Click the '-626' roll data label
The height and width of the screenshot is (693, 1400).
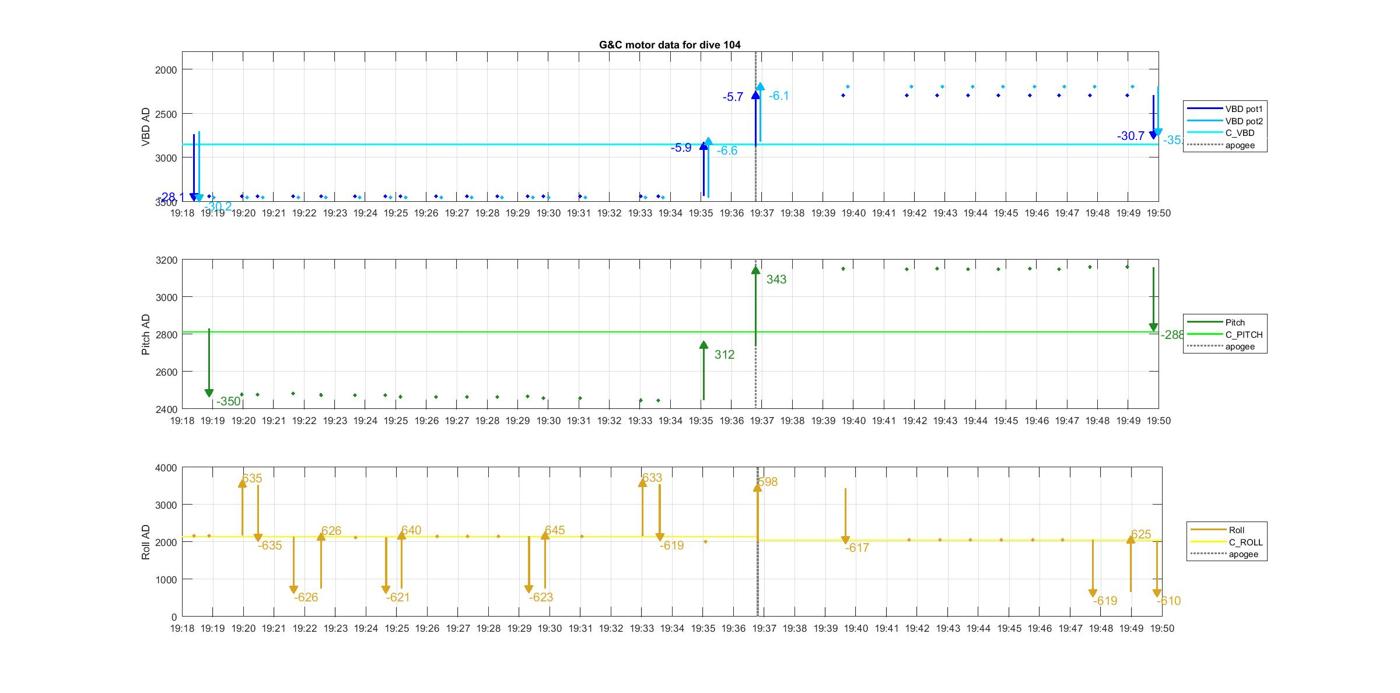tap(306, 598)
